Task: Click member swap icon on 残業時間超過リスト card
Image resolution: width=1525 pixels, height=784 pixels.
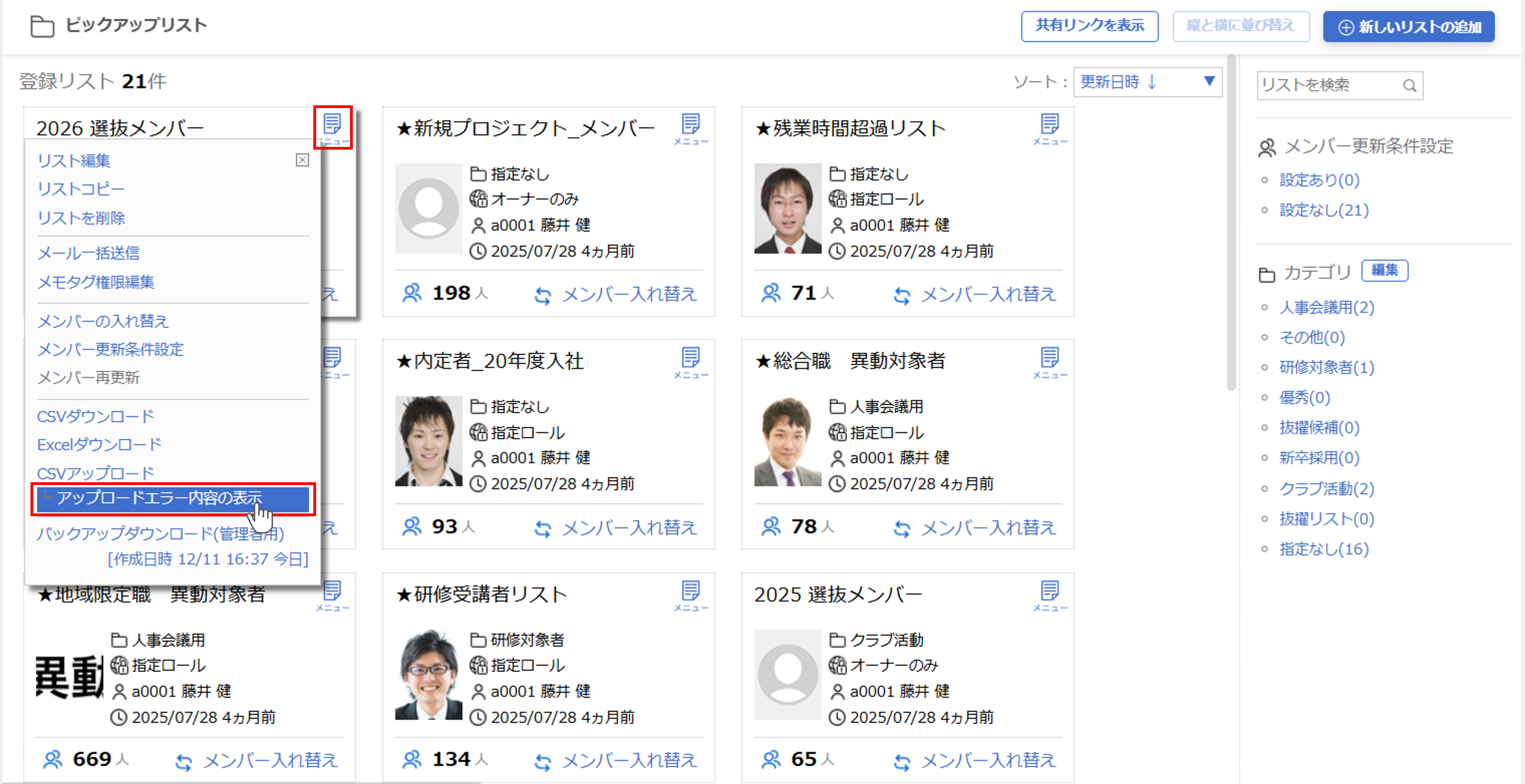Action: pyautogui.click(x=901, y=295)
